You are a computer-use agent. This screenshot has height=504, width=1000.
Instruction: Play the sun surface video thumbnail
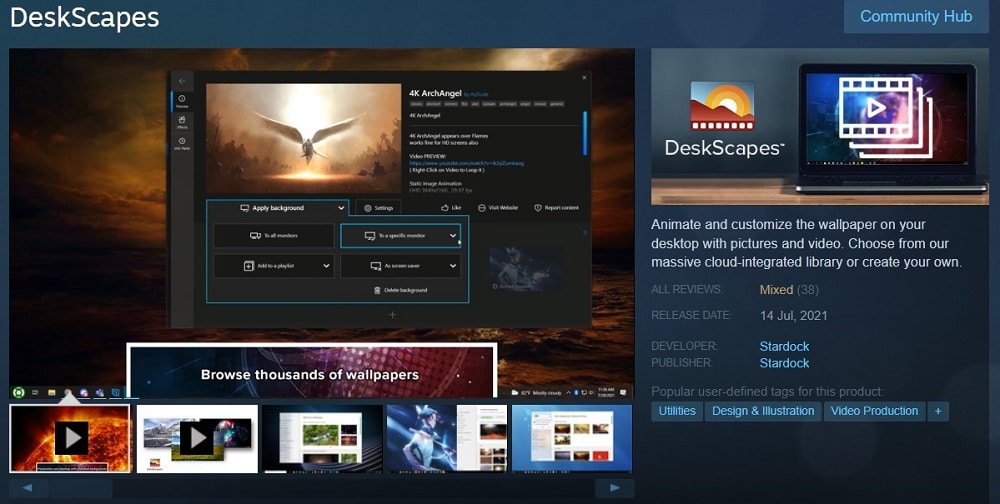(70, 438)
